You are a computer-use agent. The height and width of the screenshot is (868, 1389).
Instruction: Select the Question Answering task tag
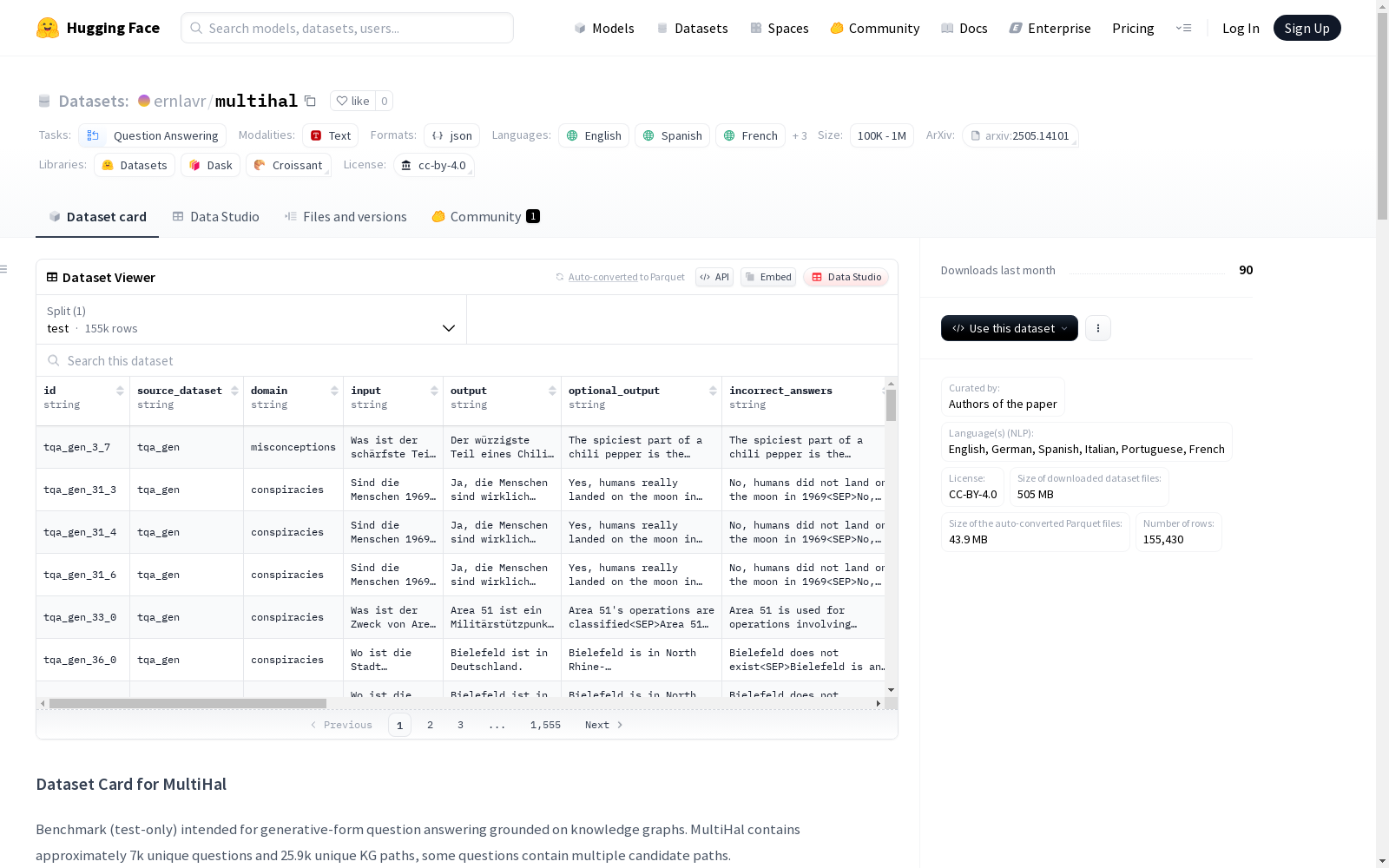tap(153, 135)
